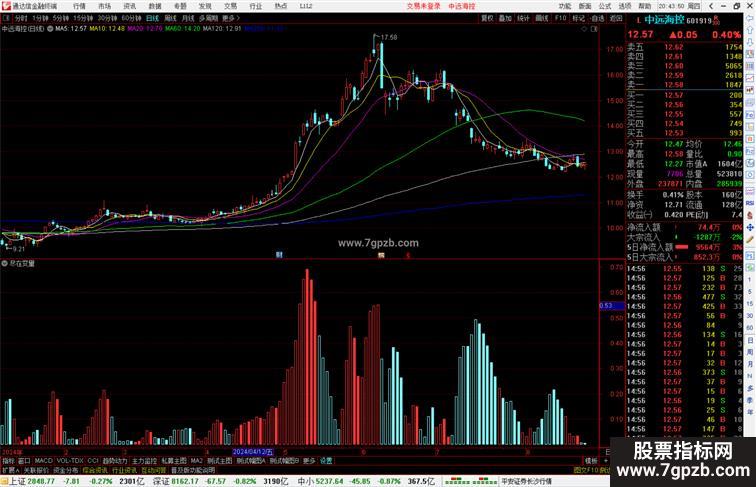Screen dimensions: 756x487
Task: Open the 行情 menu
Action: click(x=79, y=6)
